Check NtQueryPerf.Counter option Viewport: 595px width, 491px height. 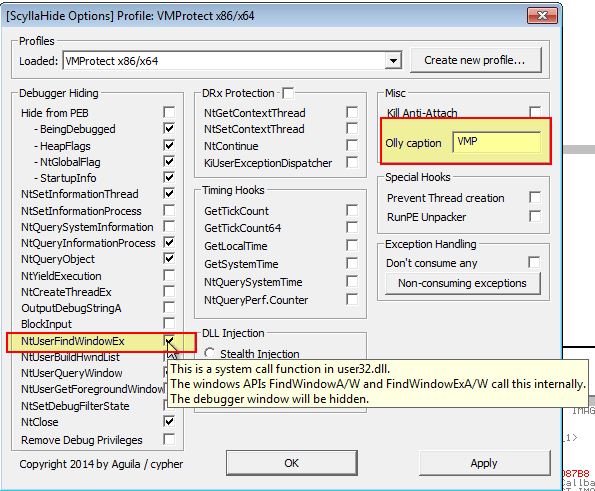click(x=352, y=299)
